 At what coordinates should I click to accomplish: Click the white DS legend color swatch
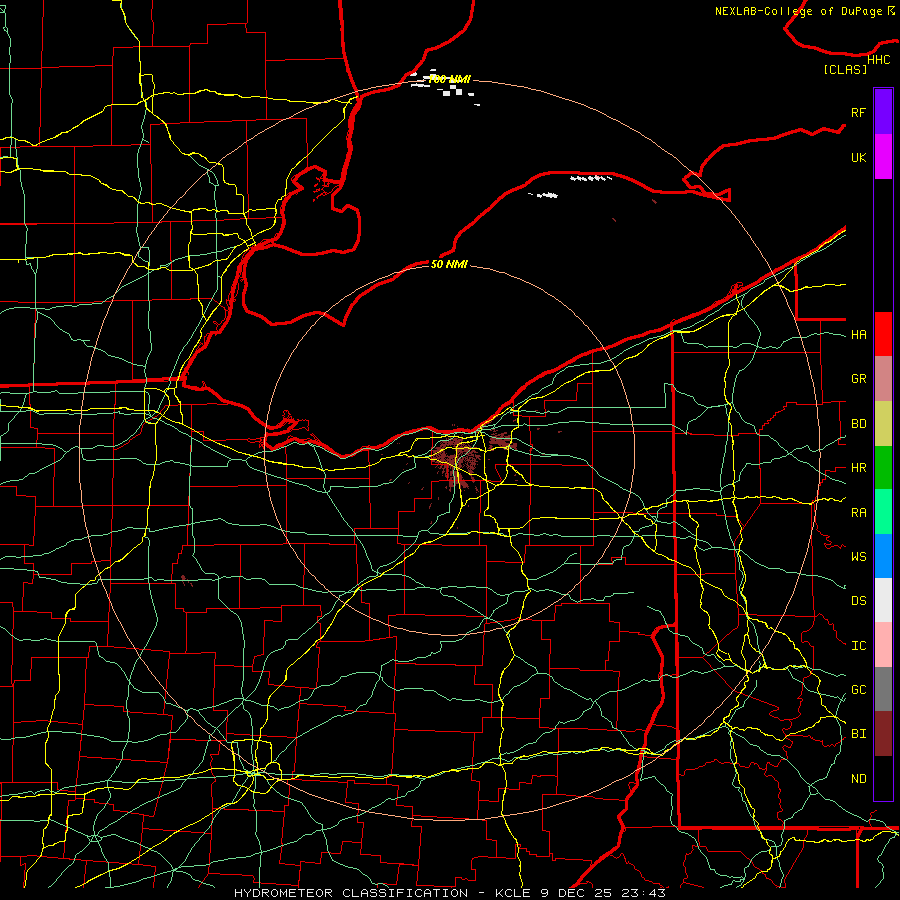[x=883, y=600]
